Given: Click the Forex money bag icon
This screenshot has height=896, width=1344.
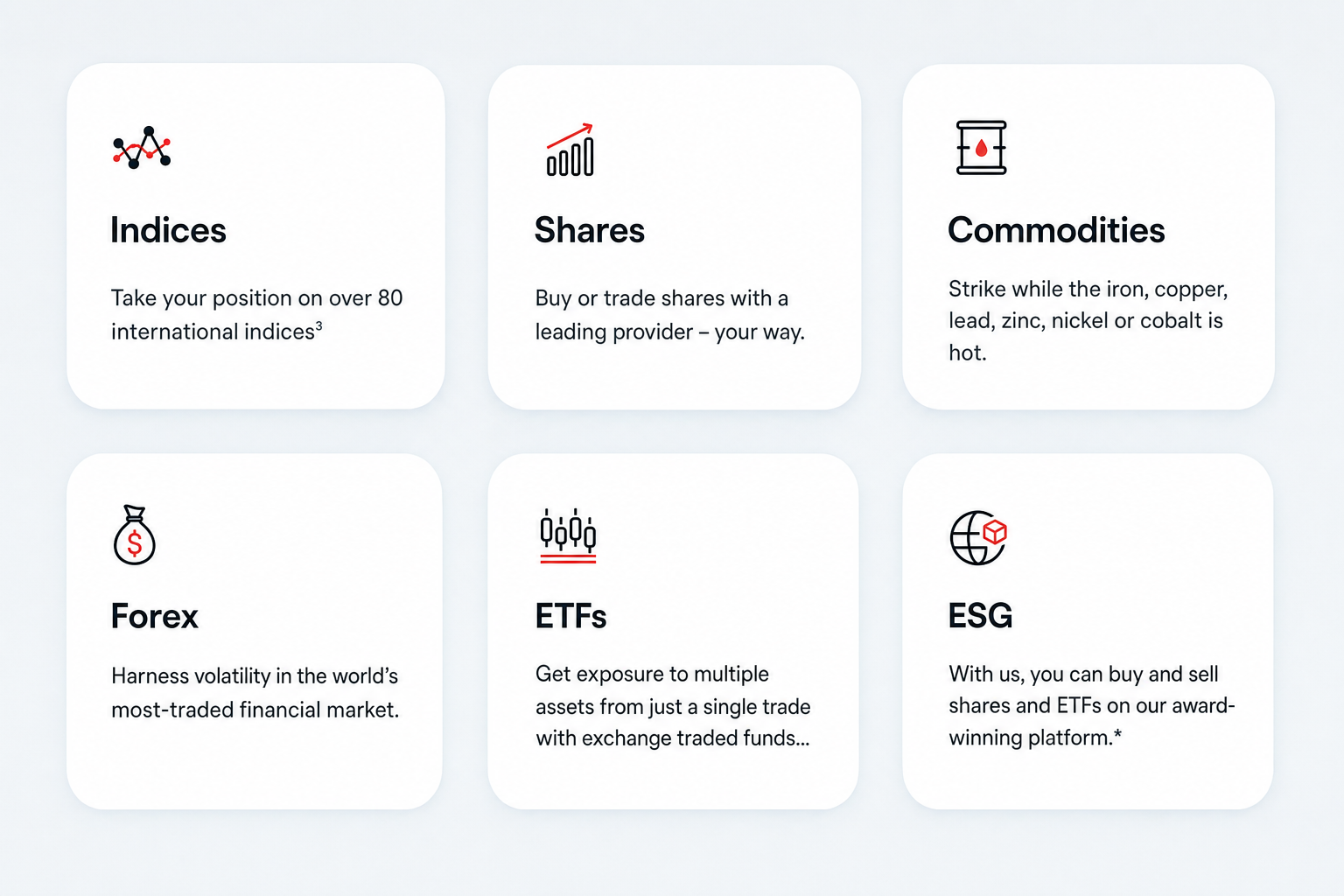Looking at the screenshot, I should point(135,535).
